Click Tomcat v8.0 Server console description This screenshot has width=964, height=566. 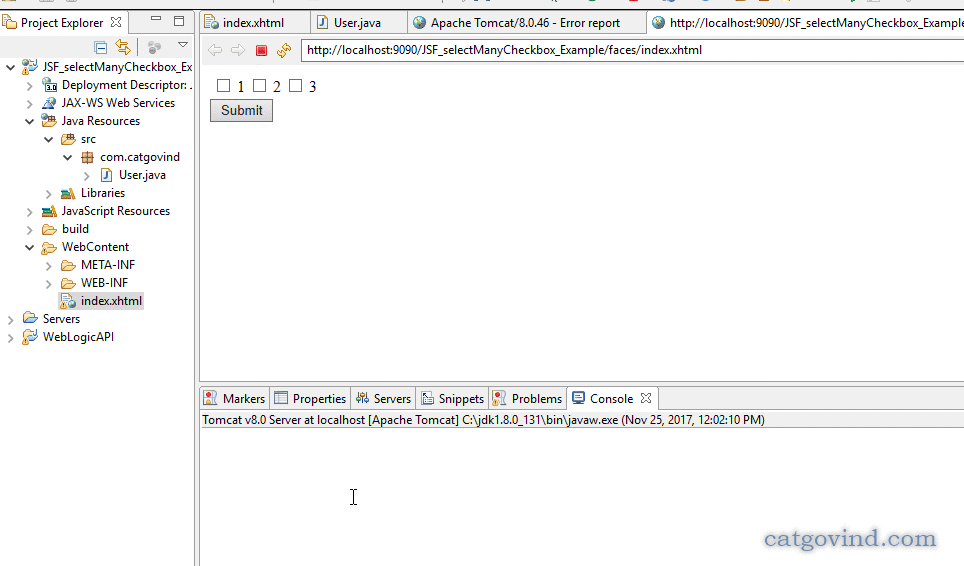point(483,420)
